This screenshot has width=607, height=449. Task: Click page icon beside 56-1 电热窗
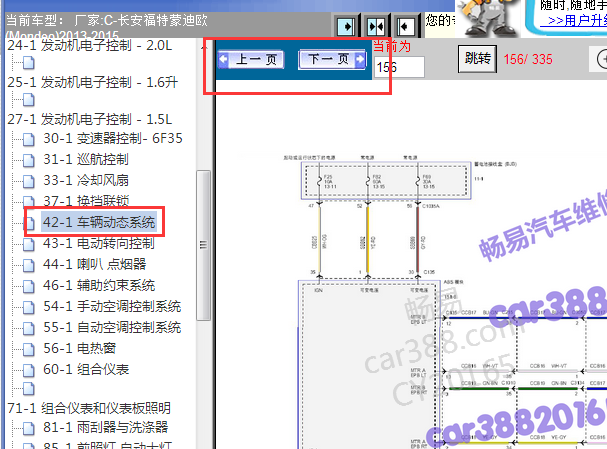[x=29, y=349]
